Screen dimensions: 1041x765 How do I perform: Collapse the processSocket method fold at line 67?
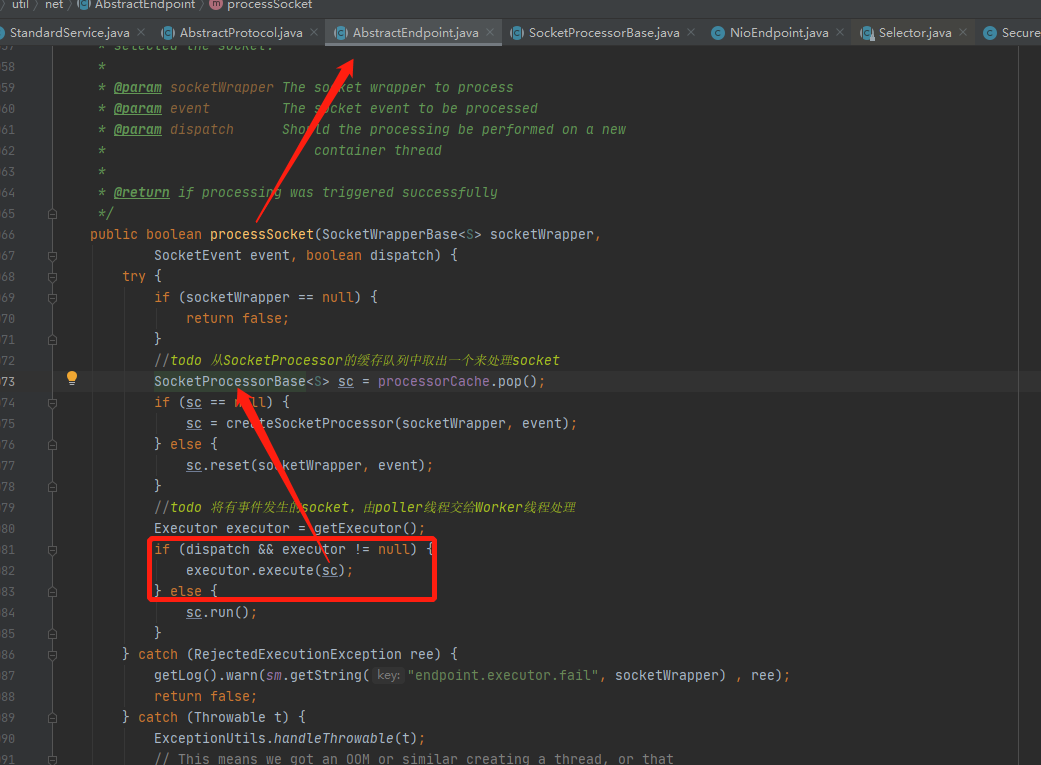[x=52, y=256]
